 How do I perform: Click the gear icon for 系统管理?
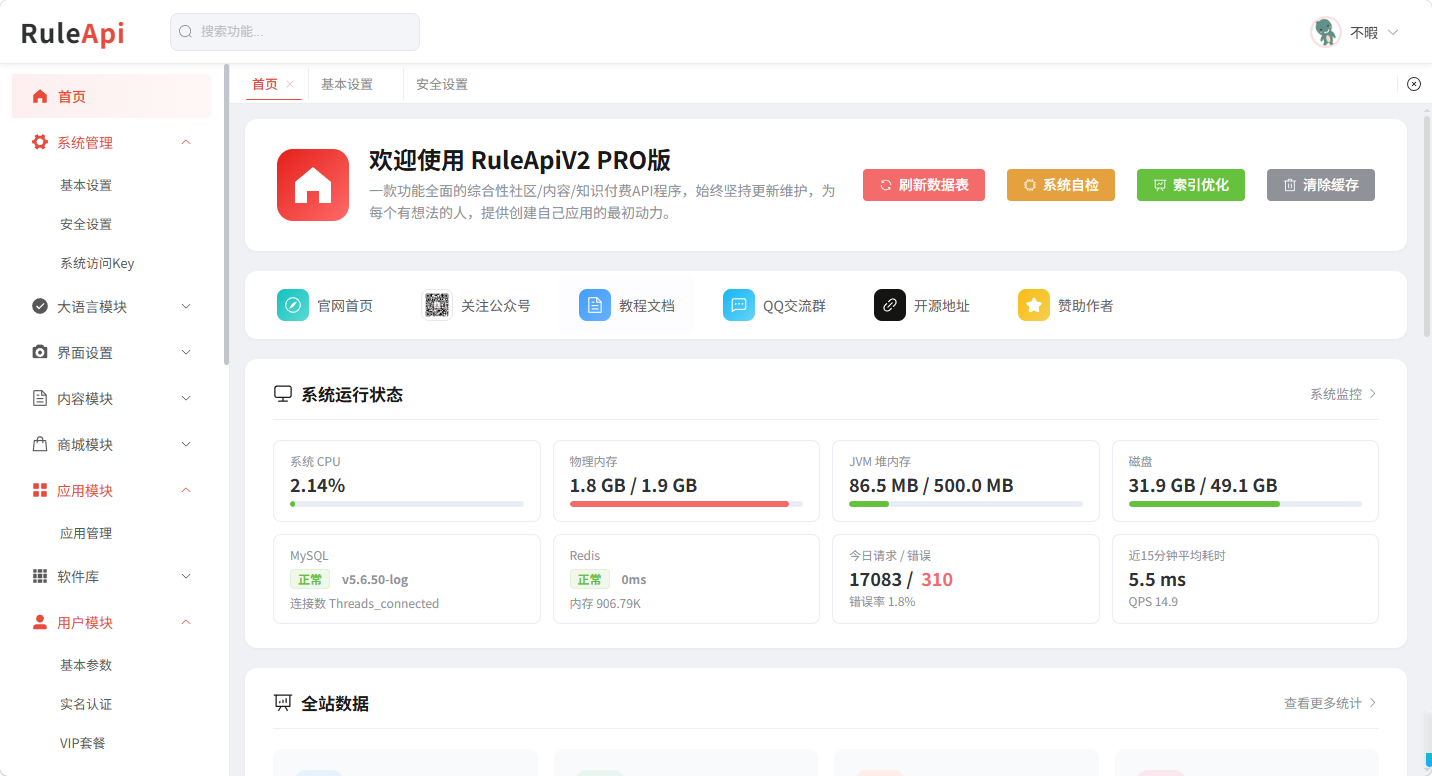[x=40, y=143]
